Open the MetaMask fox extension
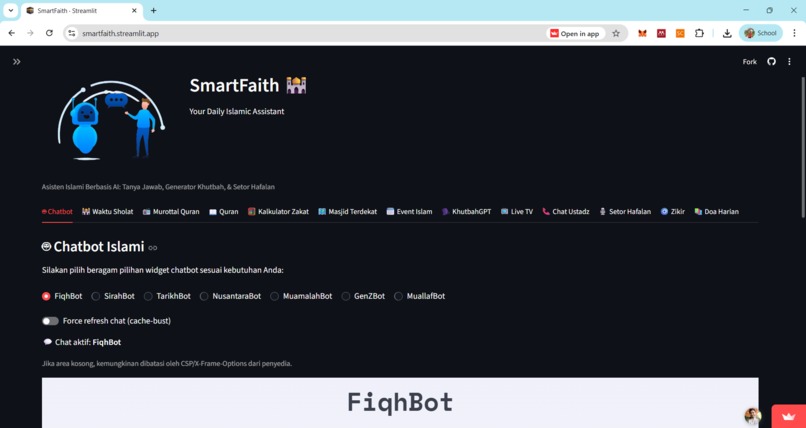The height and width of the screenshot is (428, 806). [x=642, y=33]
